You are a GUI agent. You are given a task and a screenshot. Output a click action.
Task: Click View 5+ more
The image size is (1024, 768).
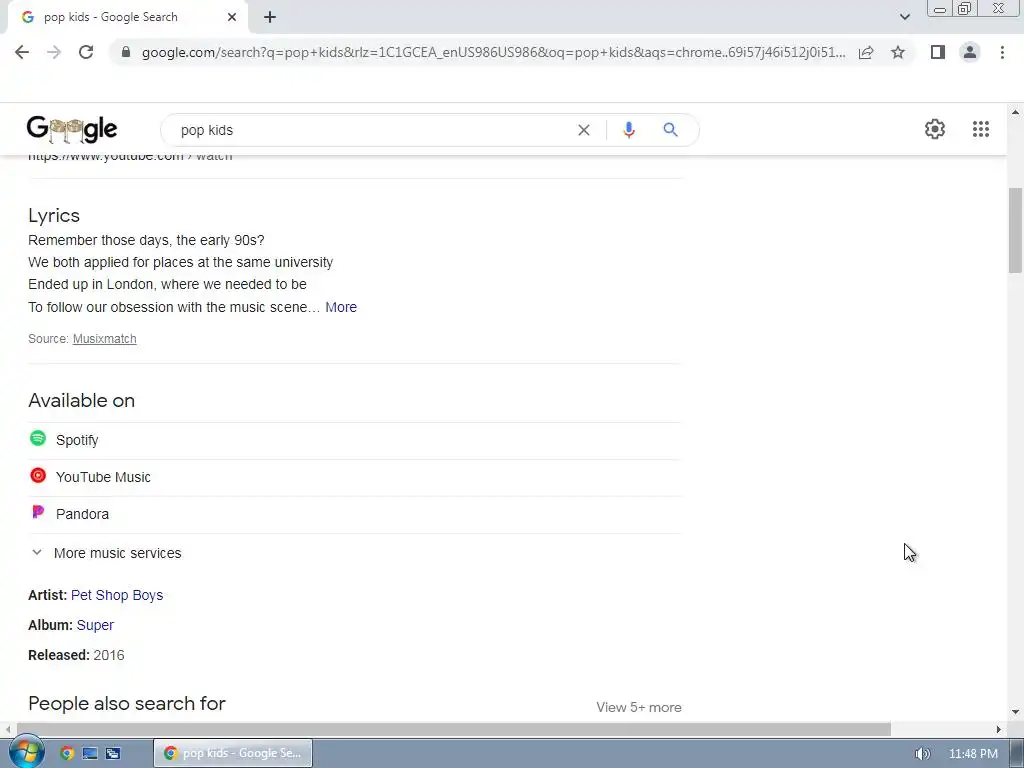pos(639,707)
